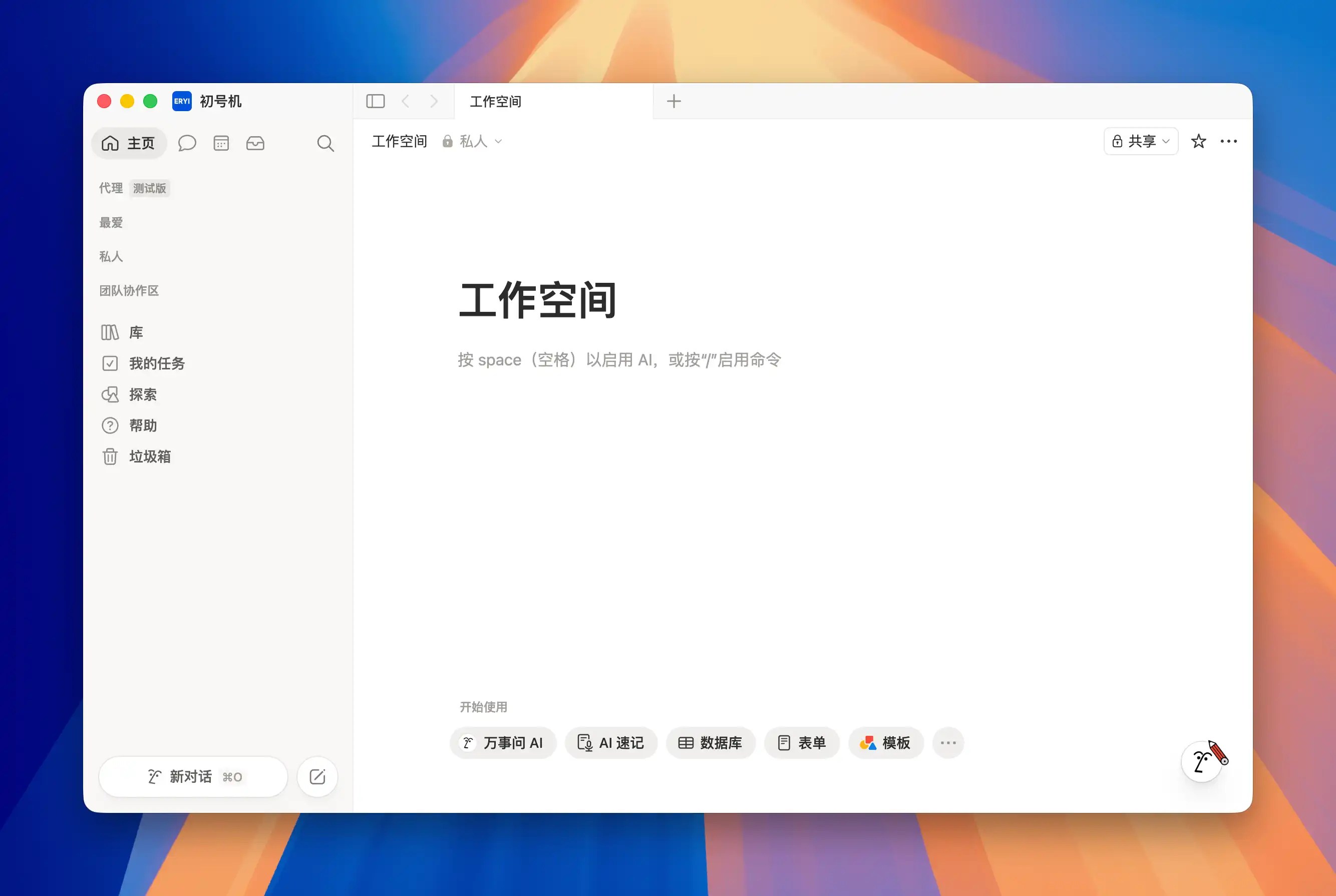Viewport: 1336px width, 896px height.
Task: Open 我的任务 in the sidebar
Action: (157, 363)
